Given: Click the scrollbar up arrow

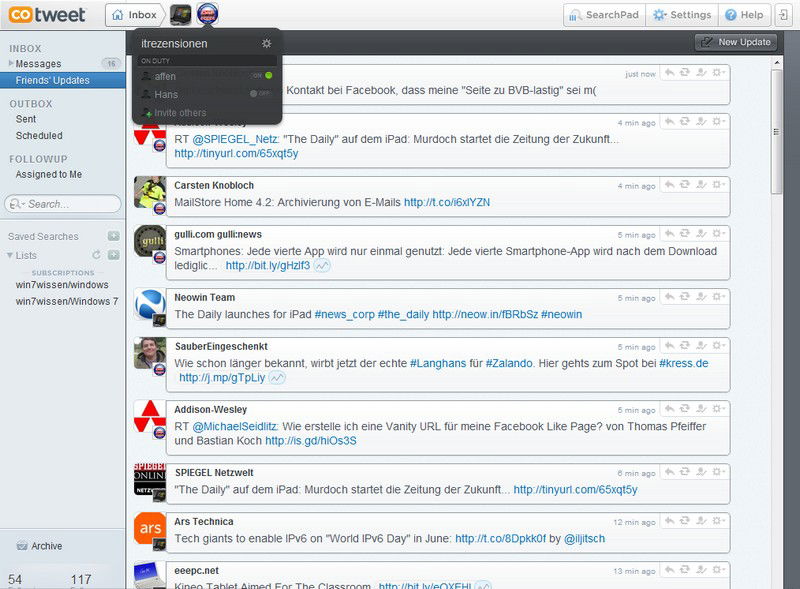Looking at the screenshot, I should pyautogui.click(x=777, y=62).
